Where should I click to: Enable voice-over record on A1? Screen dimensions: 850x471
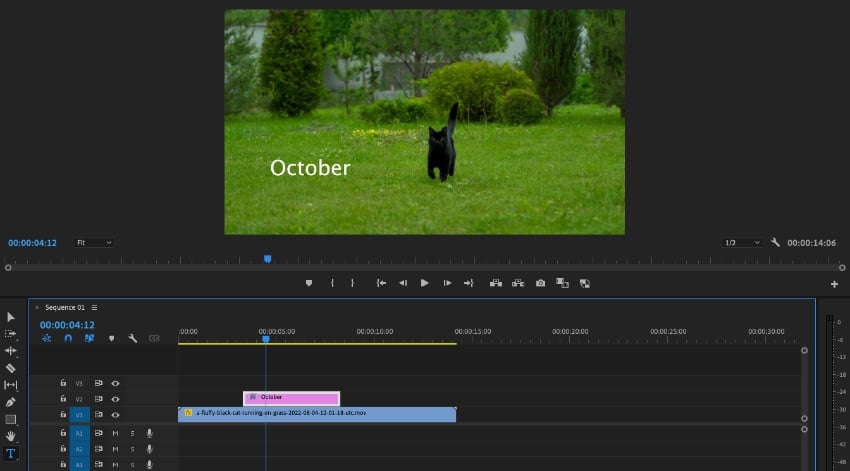tap(149, 433)
